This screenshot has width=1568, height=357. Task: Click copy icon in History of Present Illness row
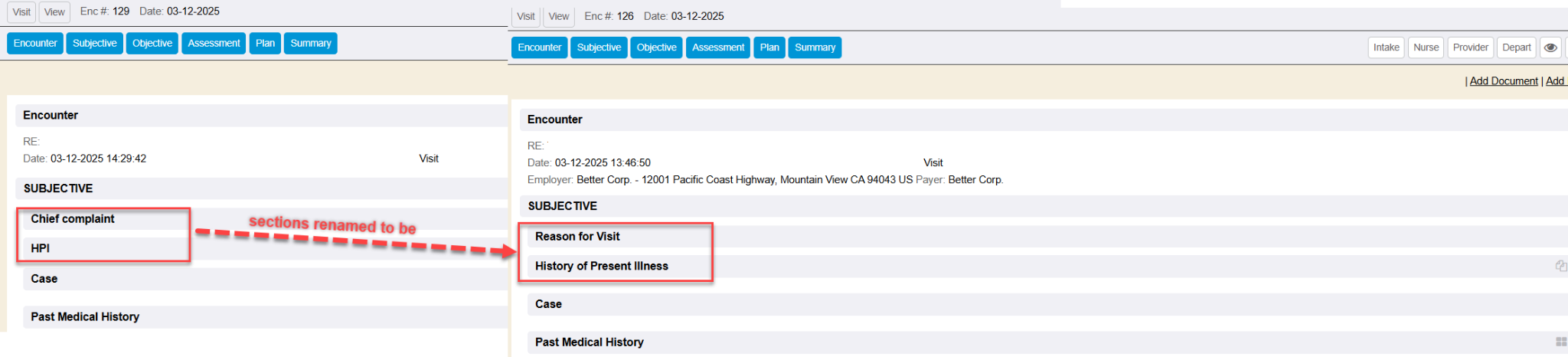click(x=1560, y=266)
